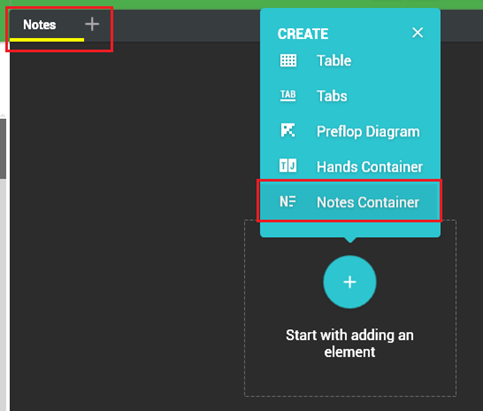Viewport: 483px width, 411px height.
Task: Click the Preflop Diagram icon
Action: [288, 130]
